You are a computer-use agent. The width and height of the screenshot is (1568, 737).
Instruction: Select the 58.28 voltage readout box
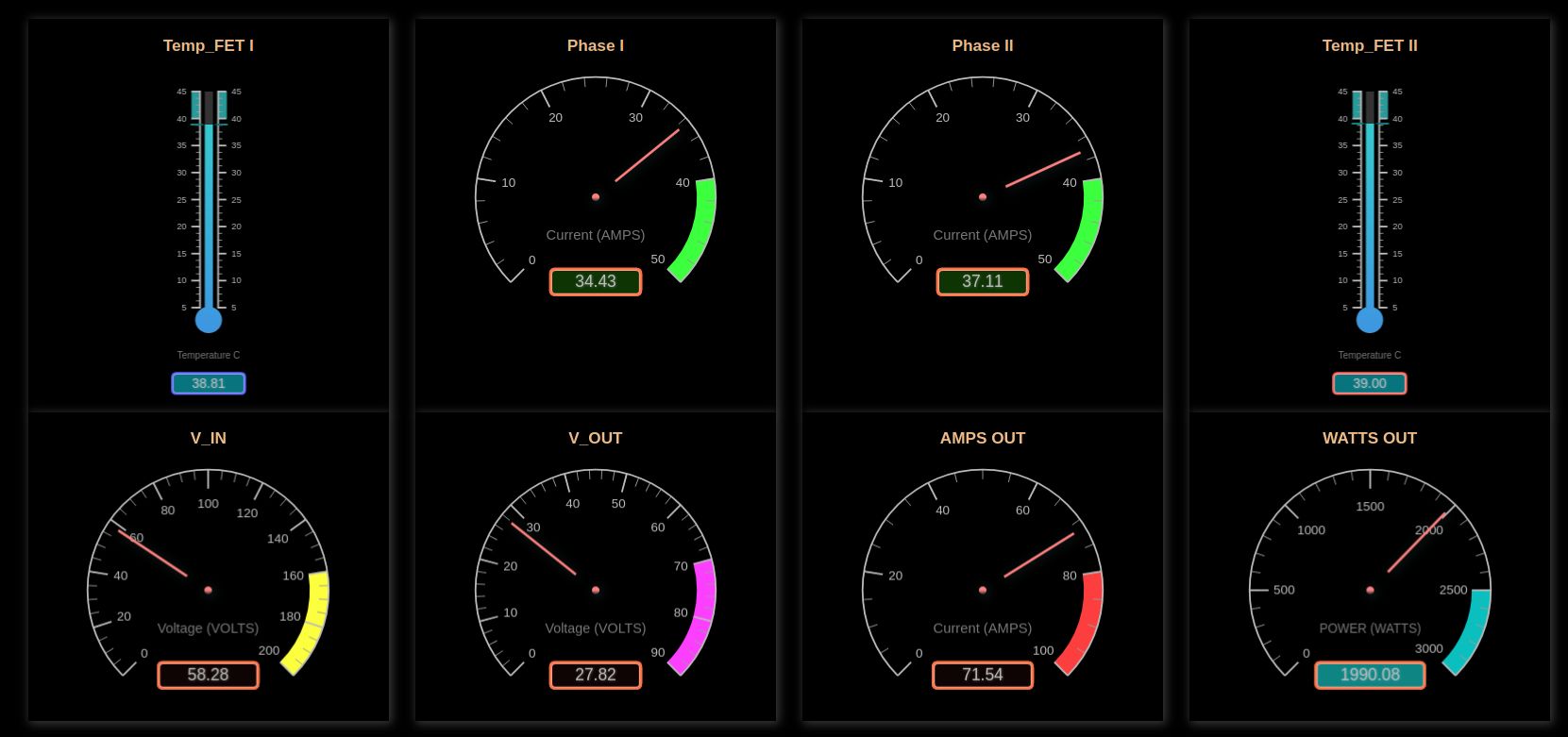pos(209,675)
